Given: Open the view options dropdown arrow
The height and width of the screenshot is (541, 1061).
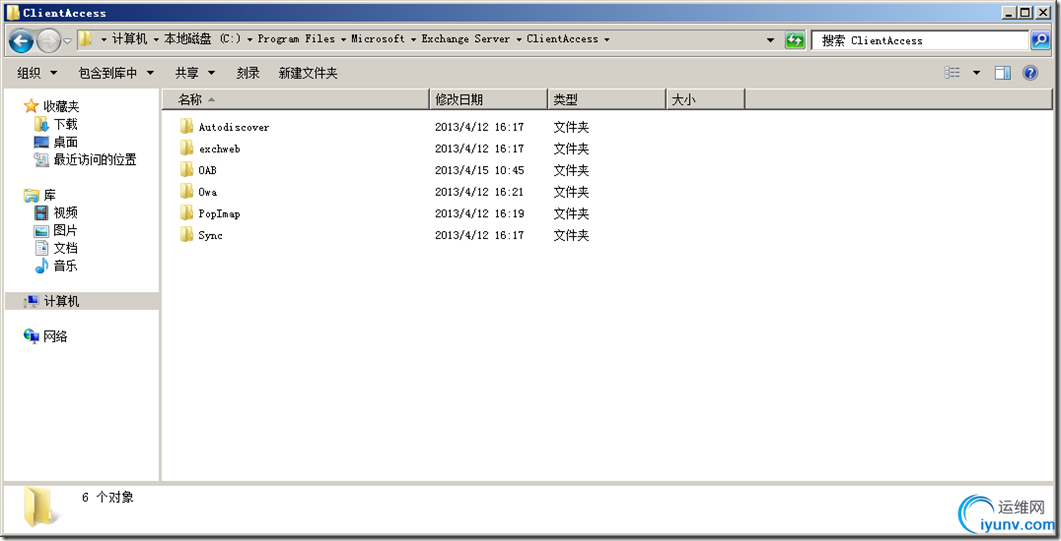Looking at the screenshot, I should click(x=976, y=72).
